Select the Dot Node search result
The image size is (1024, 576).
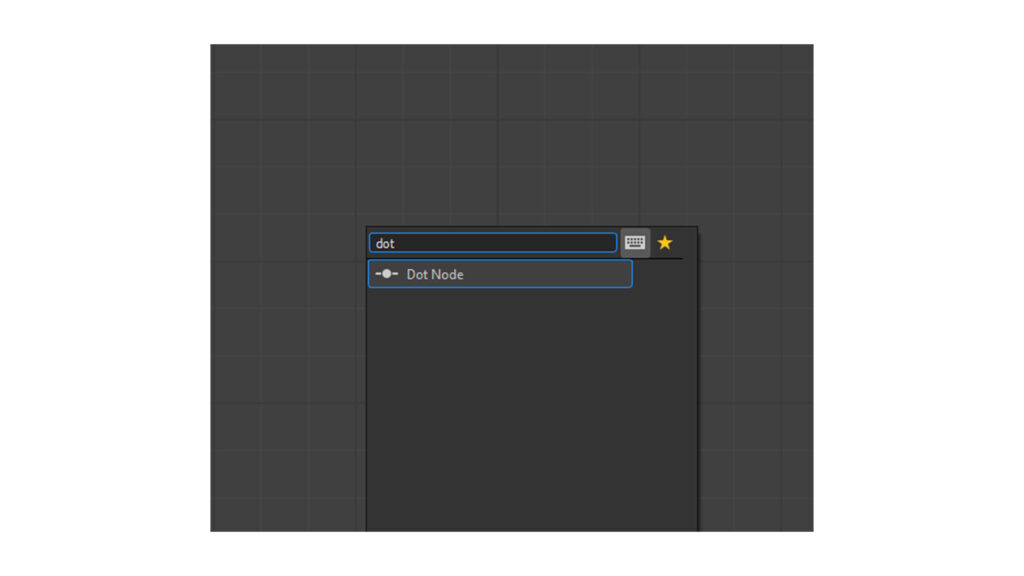click(500, 274)
